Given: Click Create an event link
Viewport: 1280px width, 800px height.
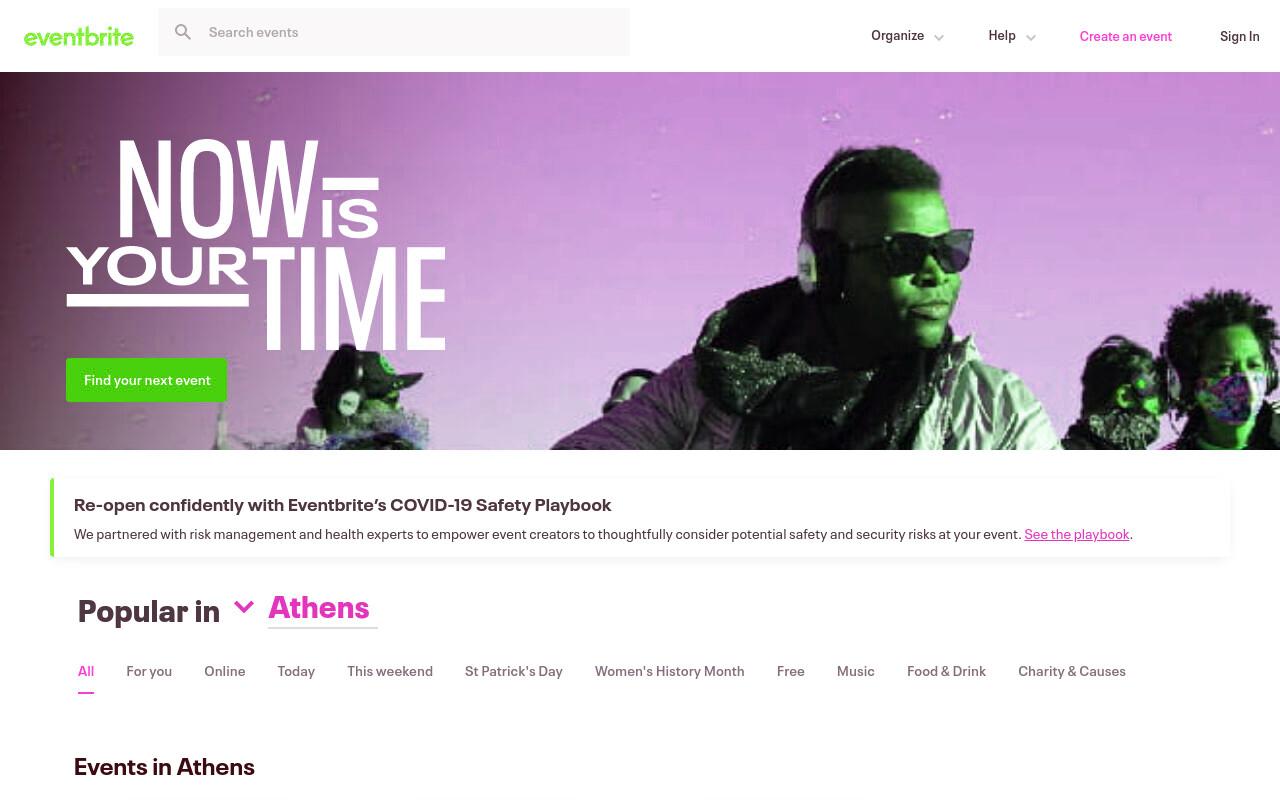Looking at the screenshot, I should [x=1125, y=36].
